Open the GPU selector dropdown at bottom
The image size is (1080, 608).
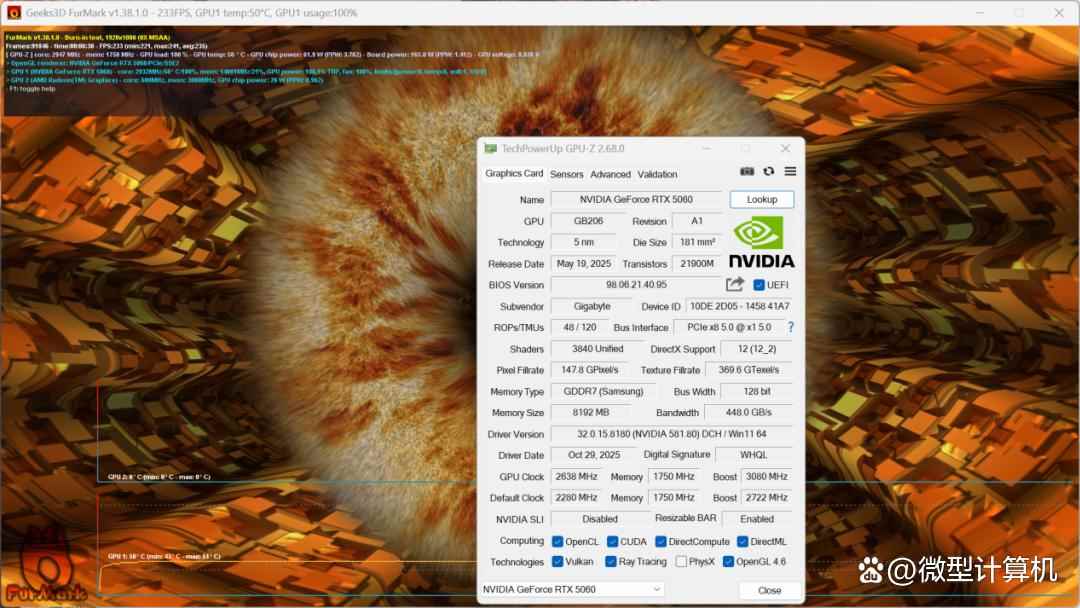click(572, 589)
